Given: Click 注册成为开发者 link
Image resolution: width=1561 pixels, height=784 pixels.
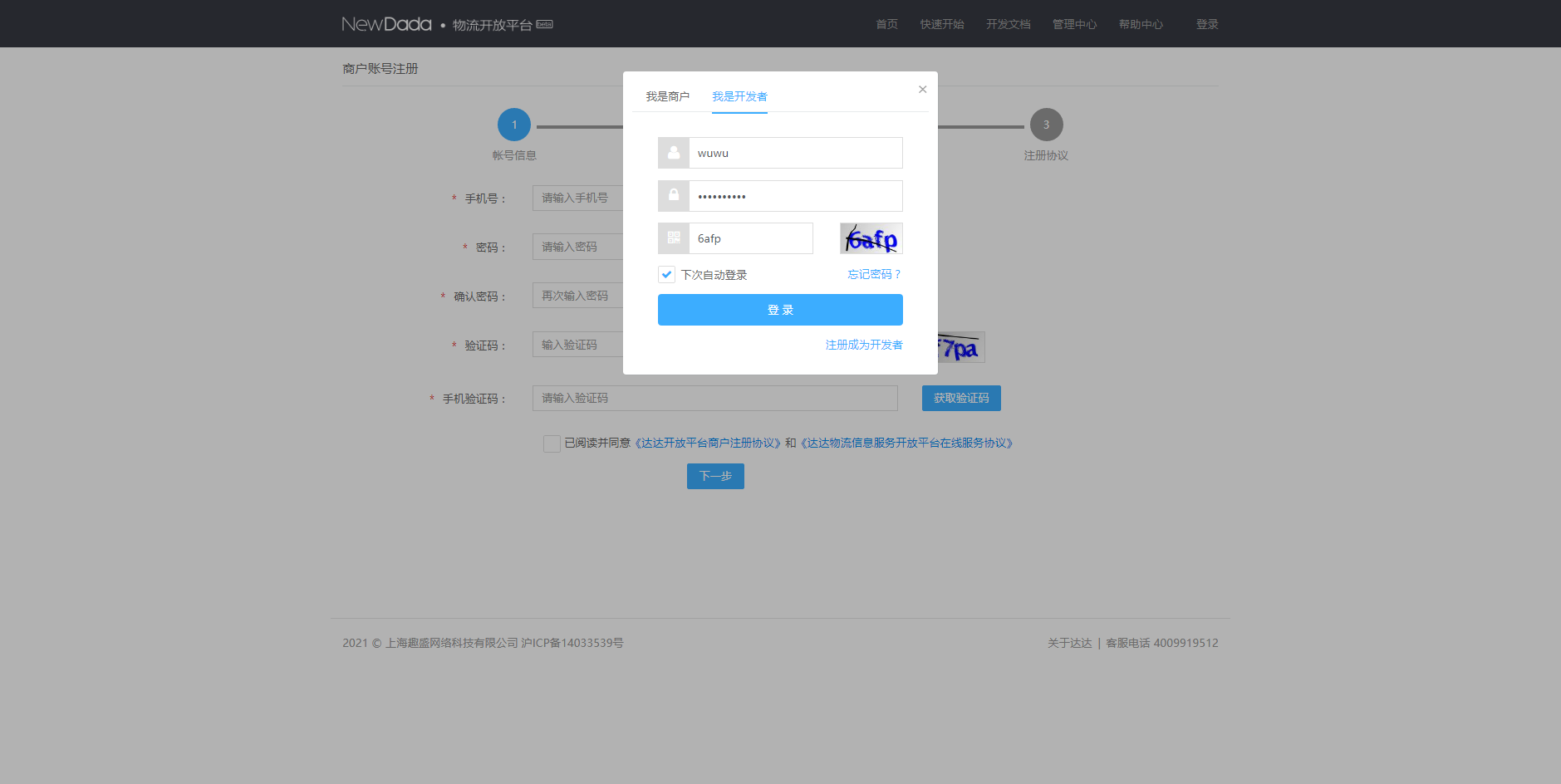Looking at the screenshot, I should pyautogui.click(x=864, y=345).
